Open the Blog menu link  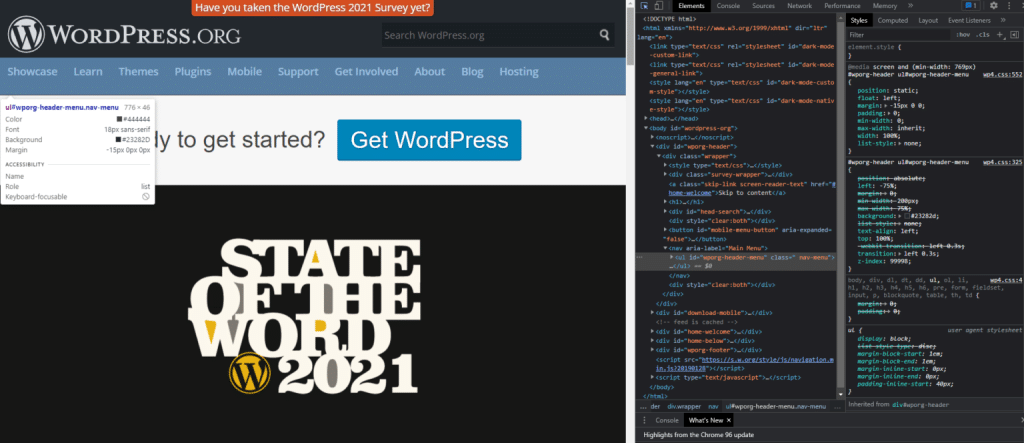coord(472,72)
